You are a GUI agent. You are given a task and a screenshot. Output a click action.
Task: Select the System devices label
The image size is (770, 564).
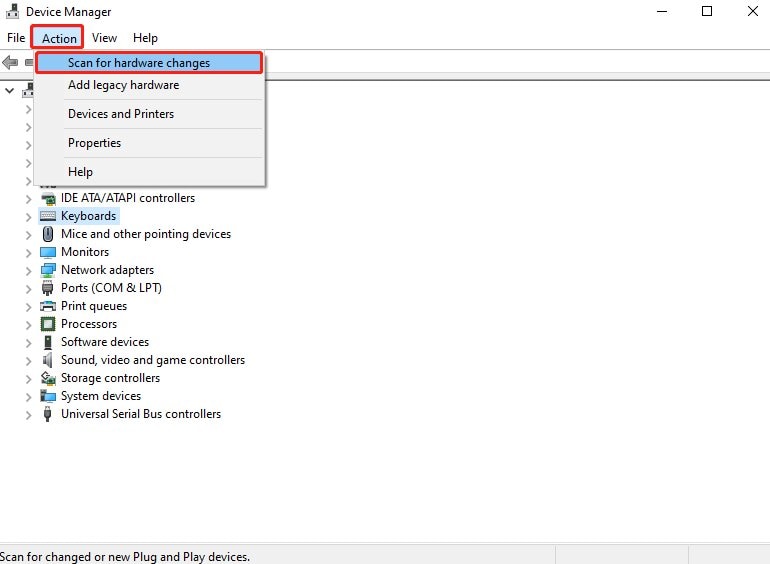click(101, 396)
